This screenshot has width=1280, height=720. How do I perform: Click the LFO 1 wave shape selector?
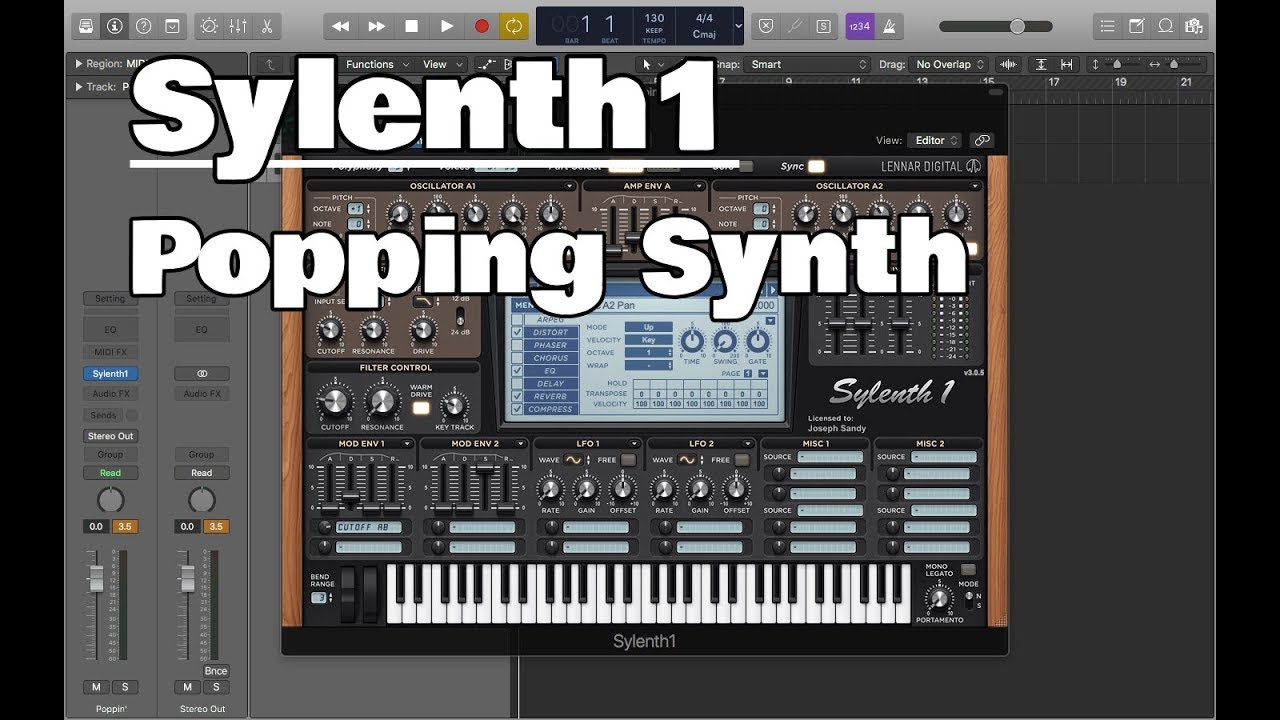574,460
